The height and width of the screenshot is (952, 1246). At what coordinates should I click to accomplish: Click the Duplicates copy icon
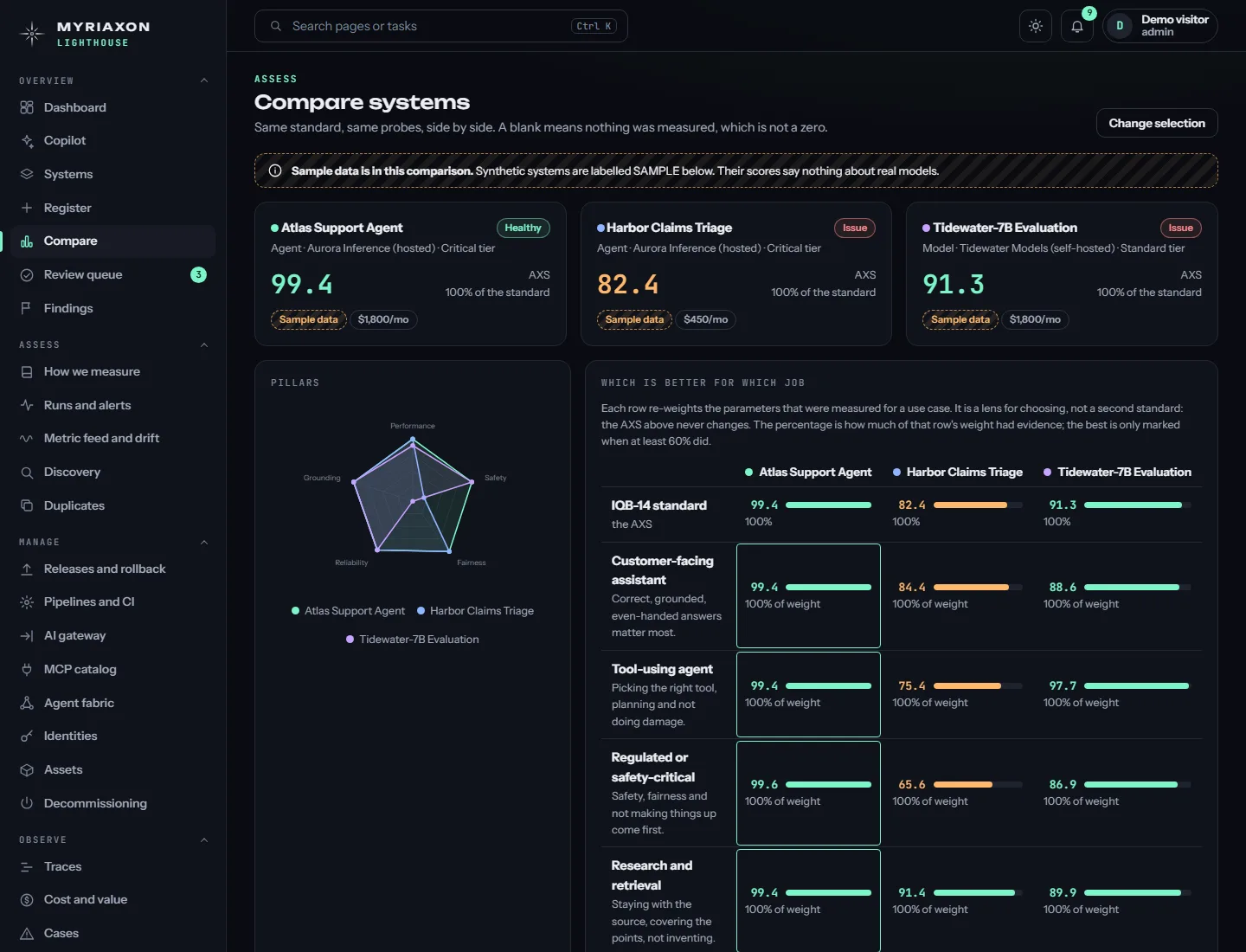27,505
